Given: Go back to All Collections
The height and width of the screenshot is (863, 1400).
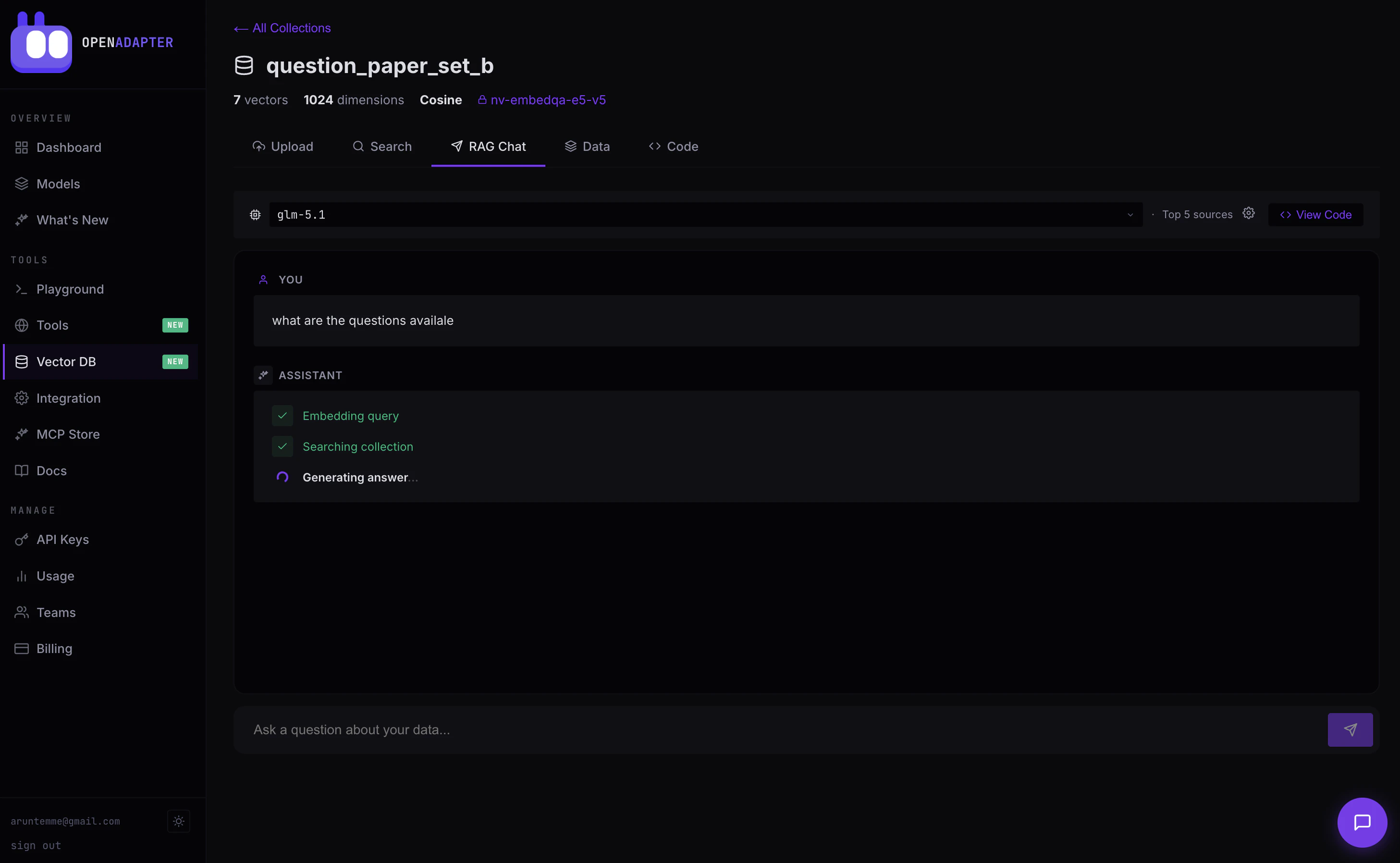Looking at the screenshot, I should point(282,28).
